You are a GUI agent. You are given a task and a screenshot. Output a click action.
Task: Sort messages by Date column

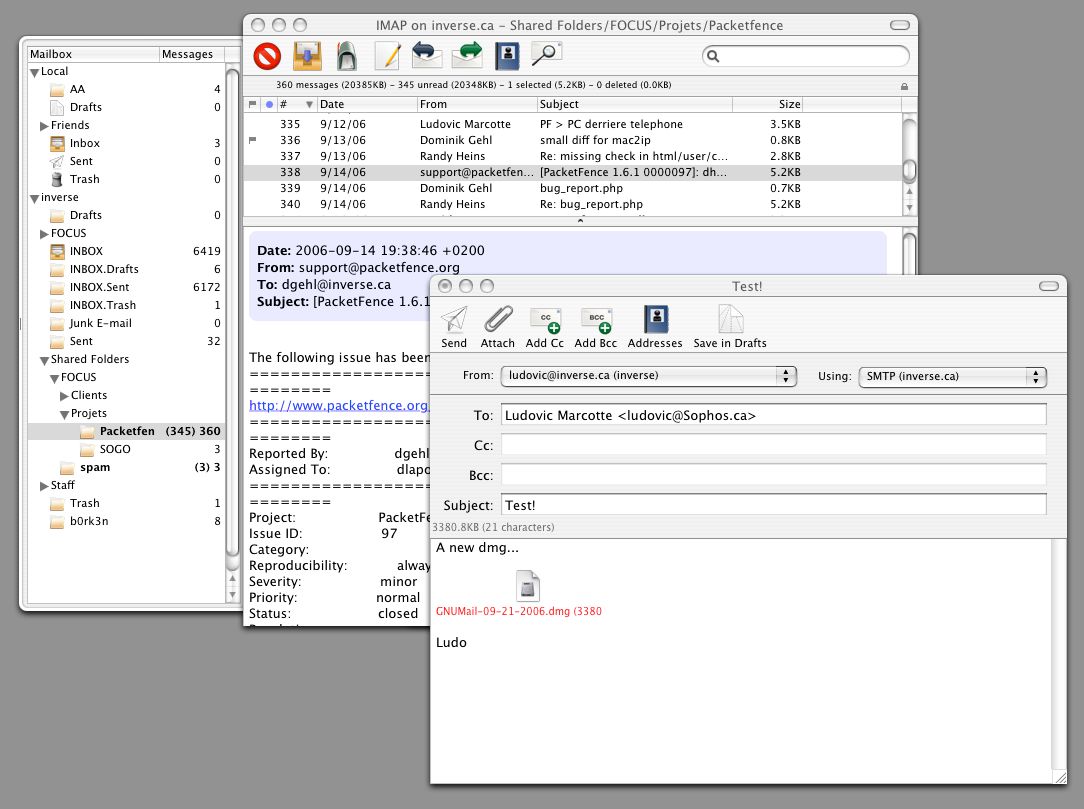pyautogui.click(x=367, y=104)
